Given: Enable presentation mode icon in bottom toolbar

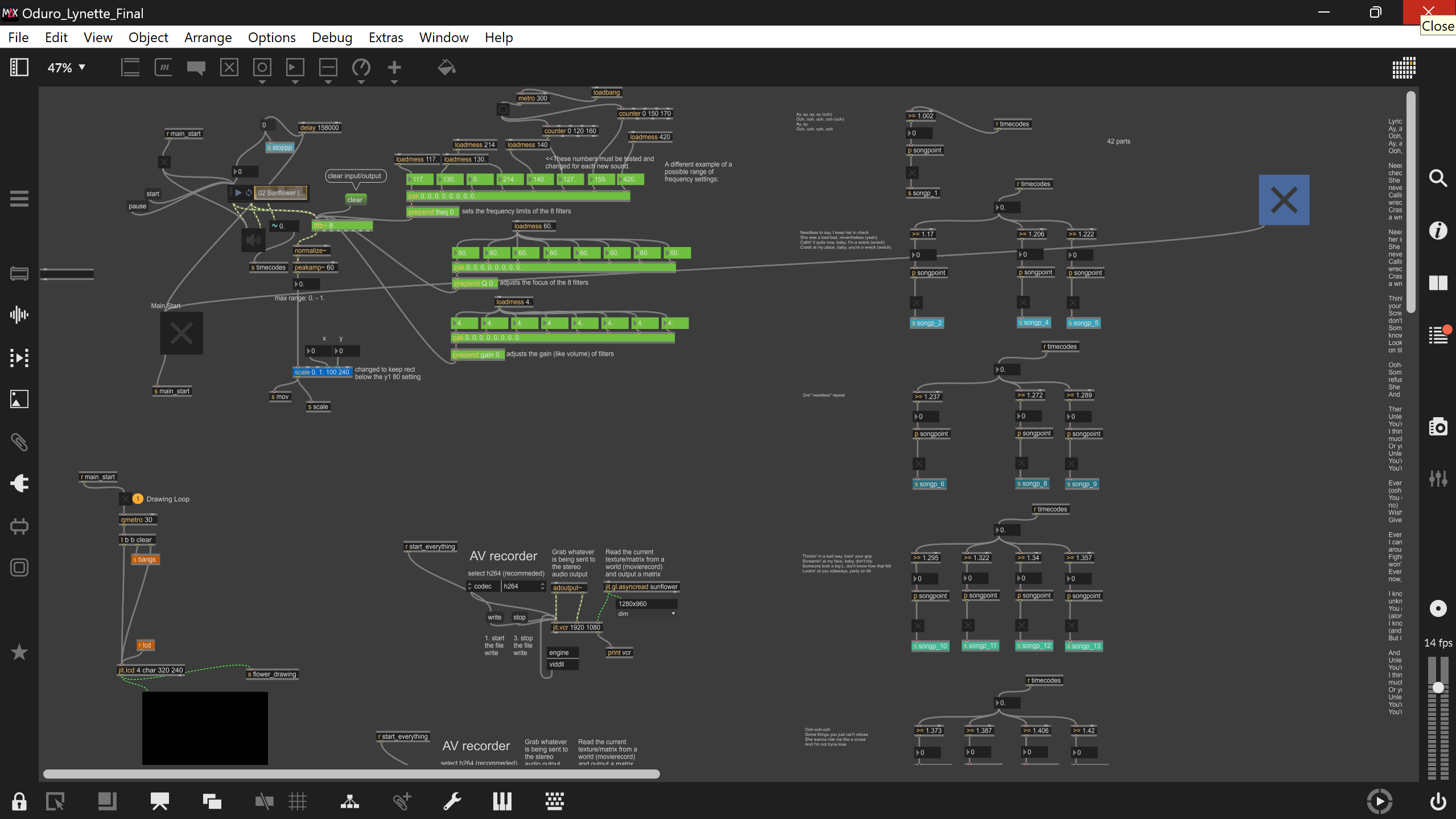Looking at the screenshot, I should 159,801.
